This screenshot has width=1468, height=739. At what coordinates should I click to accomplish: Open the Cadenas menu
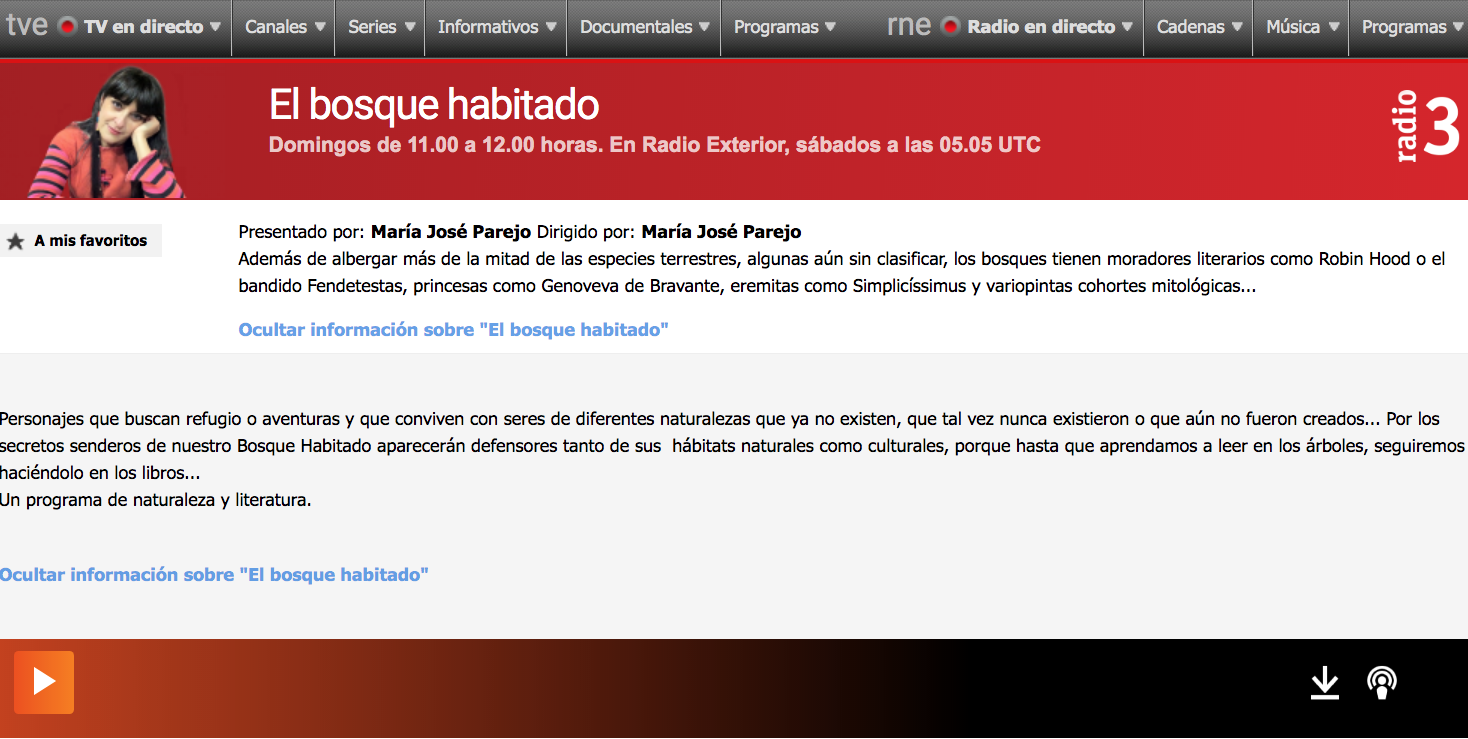(x=1199, y=27)
